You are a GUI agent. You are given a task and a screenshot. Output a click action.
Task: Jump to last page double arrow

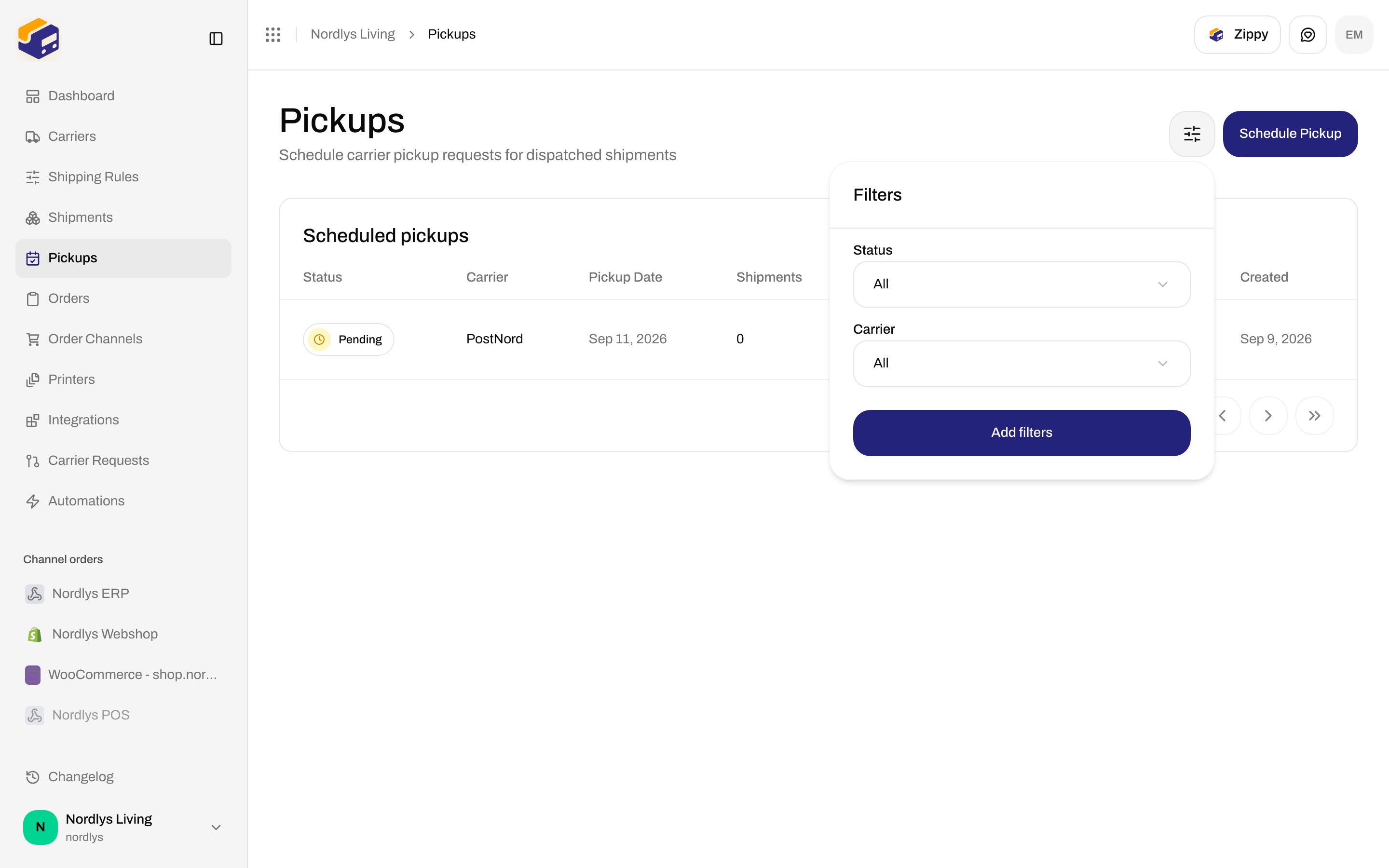click(1314, 416)
